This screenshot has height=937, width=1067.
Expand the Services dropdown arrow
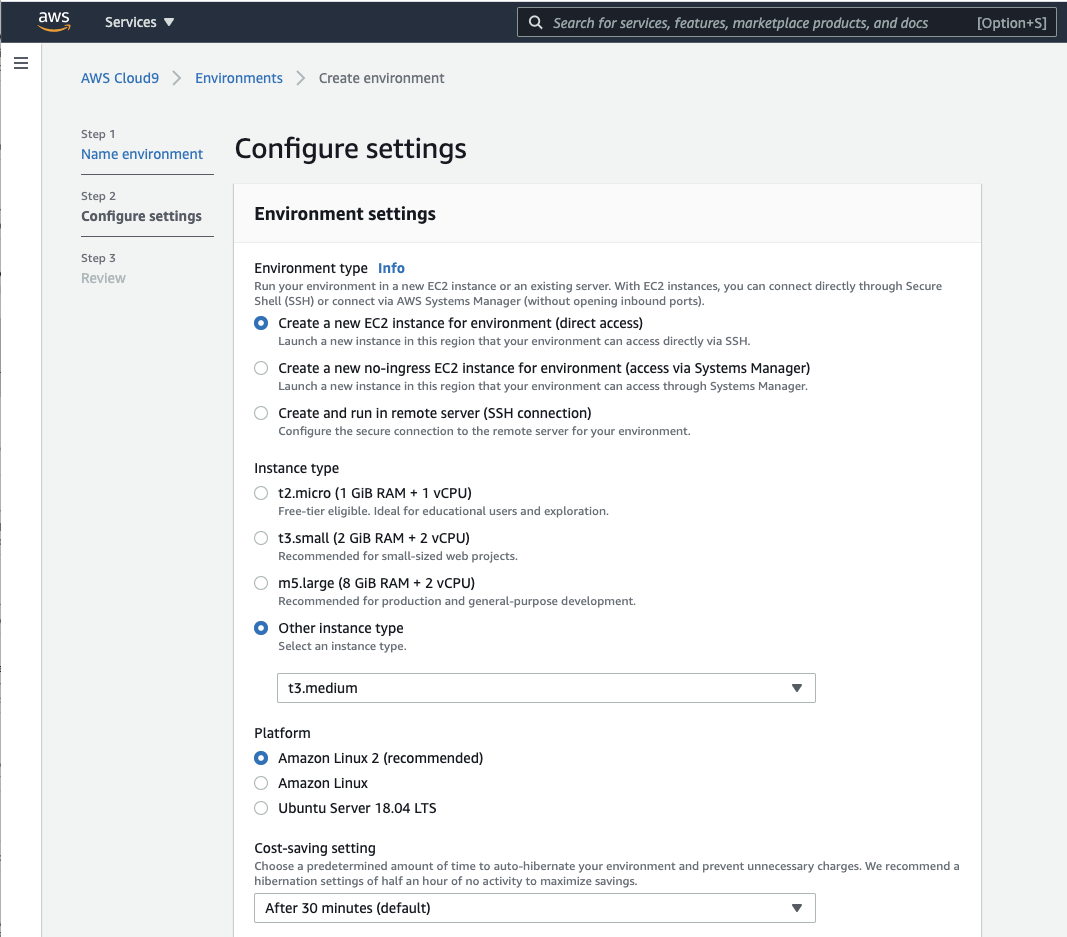click(x=169, y=22)
